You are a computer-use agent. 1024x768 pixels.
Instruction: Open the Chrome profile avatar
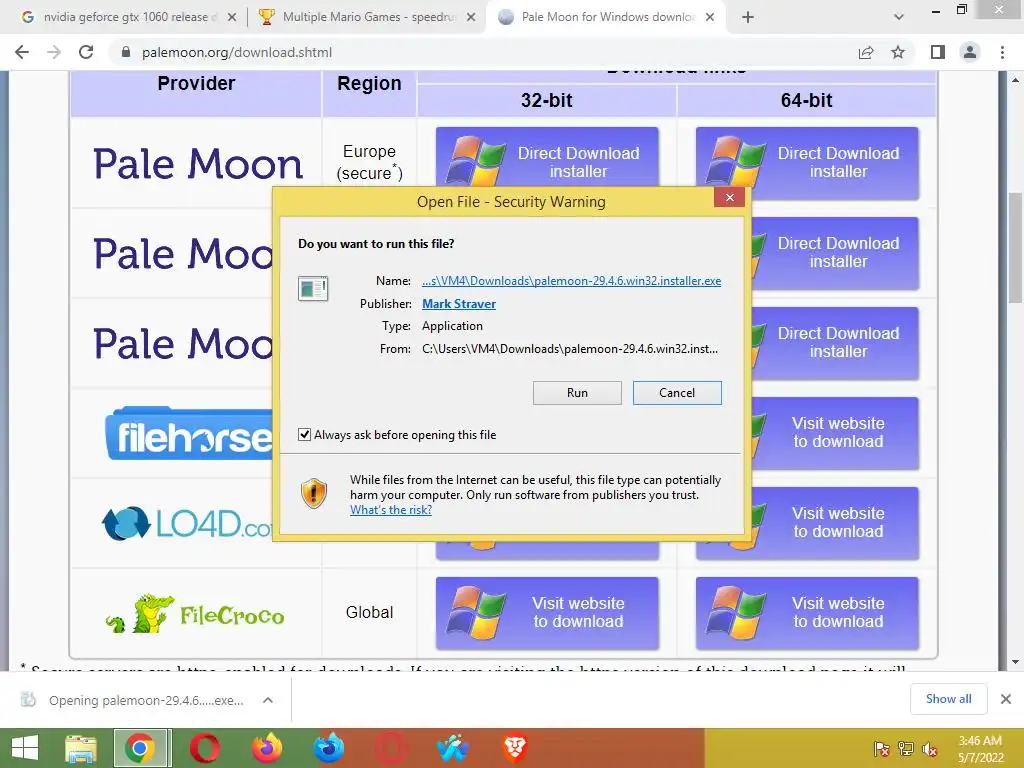point(970,52)
